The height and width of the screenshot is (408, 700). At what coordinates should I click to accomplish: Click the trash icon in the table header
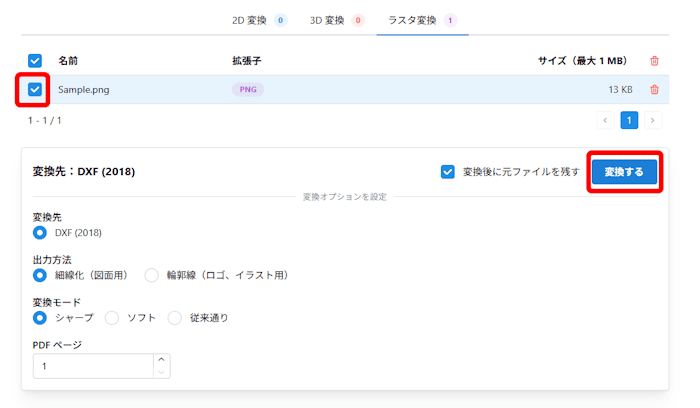(x=654, y=61)
